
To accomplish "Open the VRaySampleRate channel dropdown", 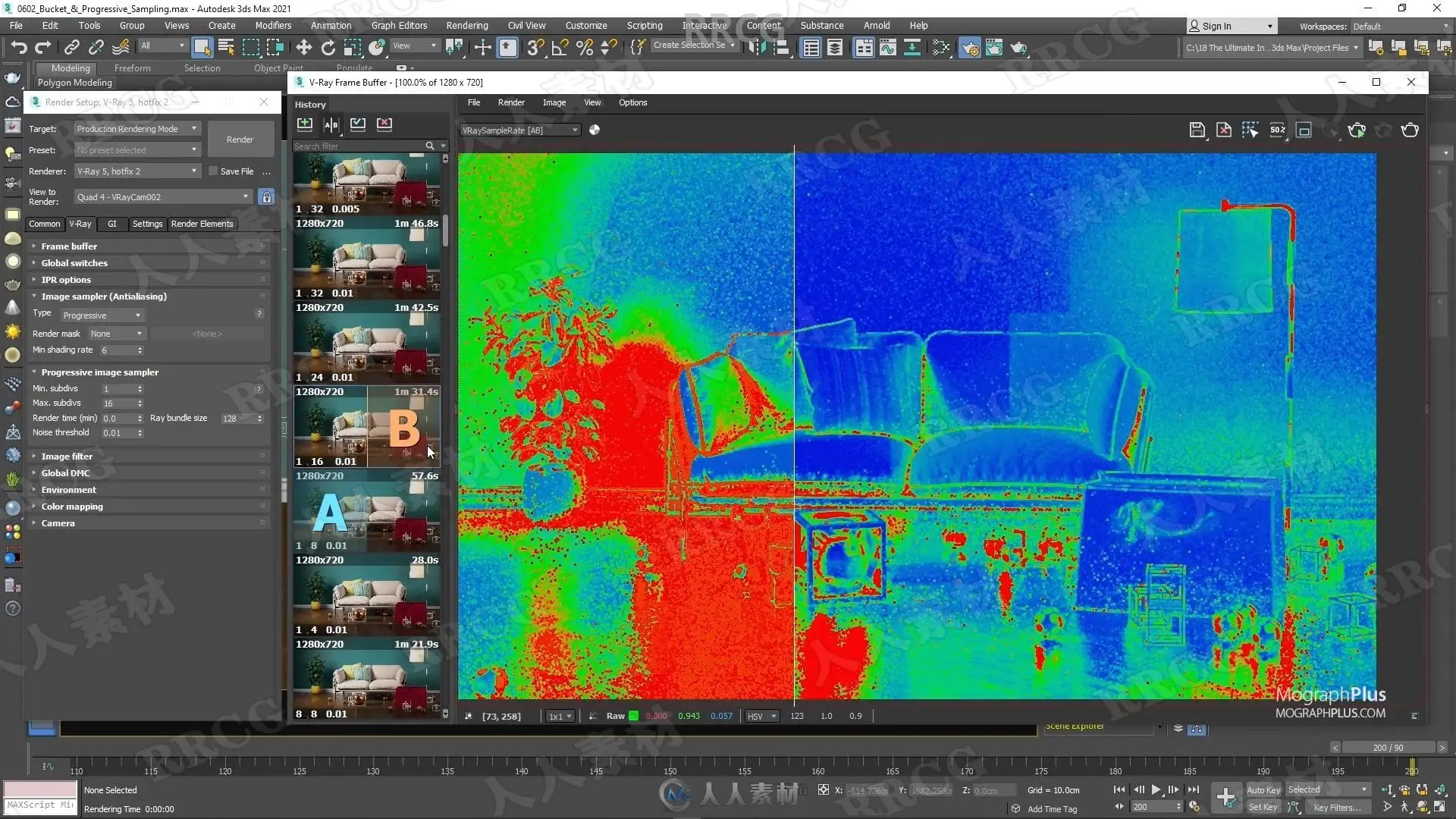I will click(x=520, y=130).
